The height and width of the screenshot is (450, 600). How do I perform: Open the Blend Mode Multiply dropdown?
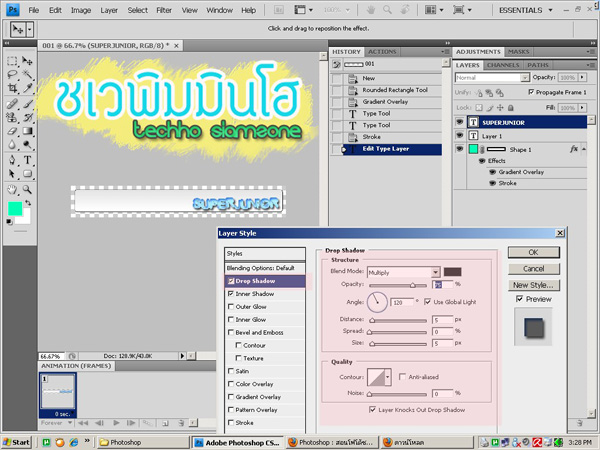435,272
